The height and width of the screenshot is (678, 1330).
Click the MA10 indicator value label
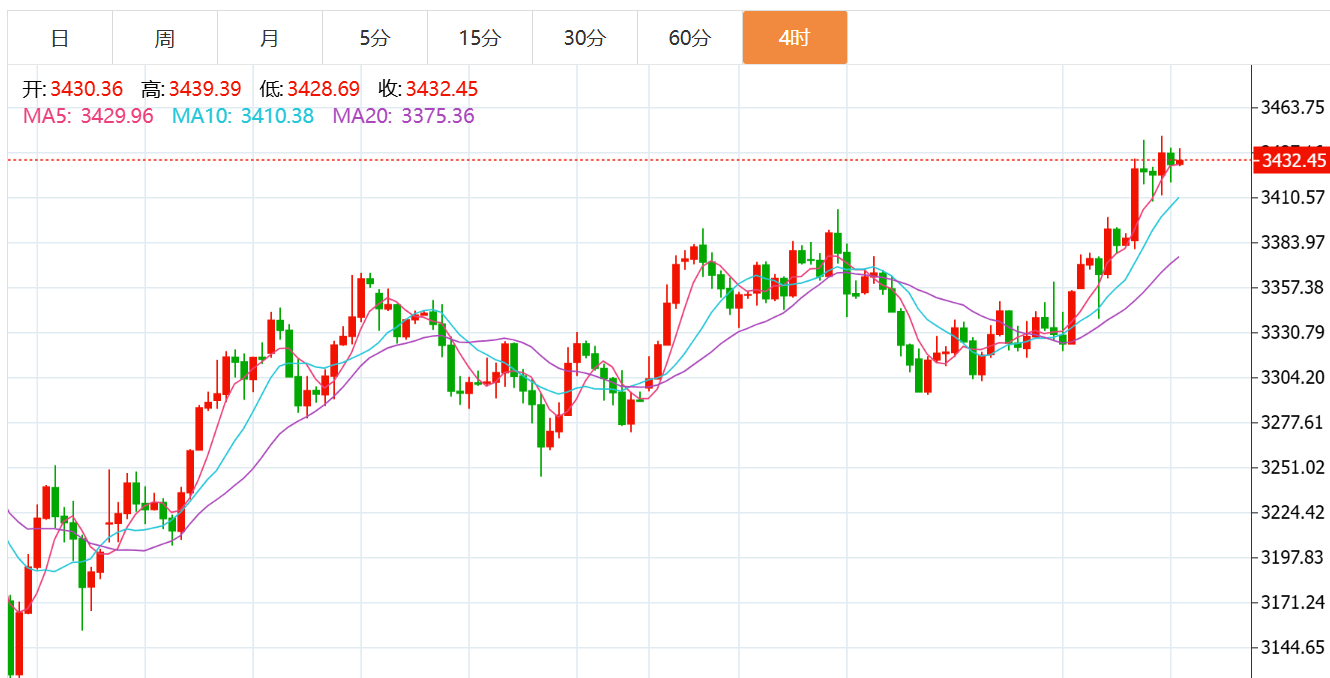[243, 116]
